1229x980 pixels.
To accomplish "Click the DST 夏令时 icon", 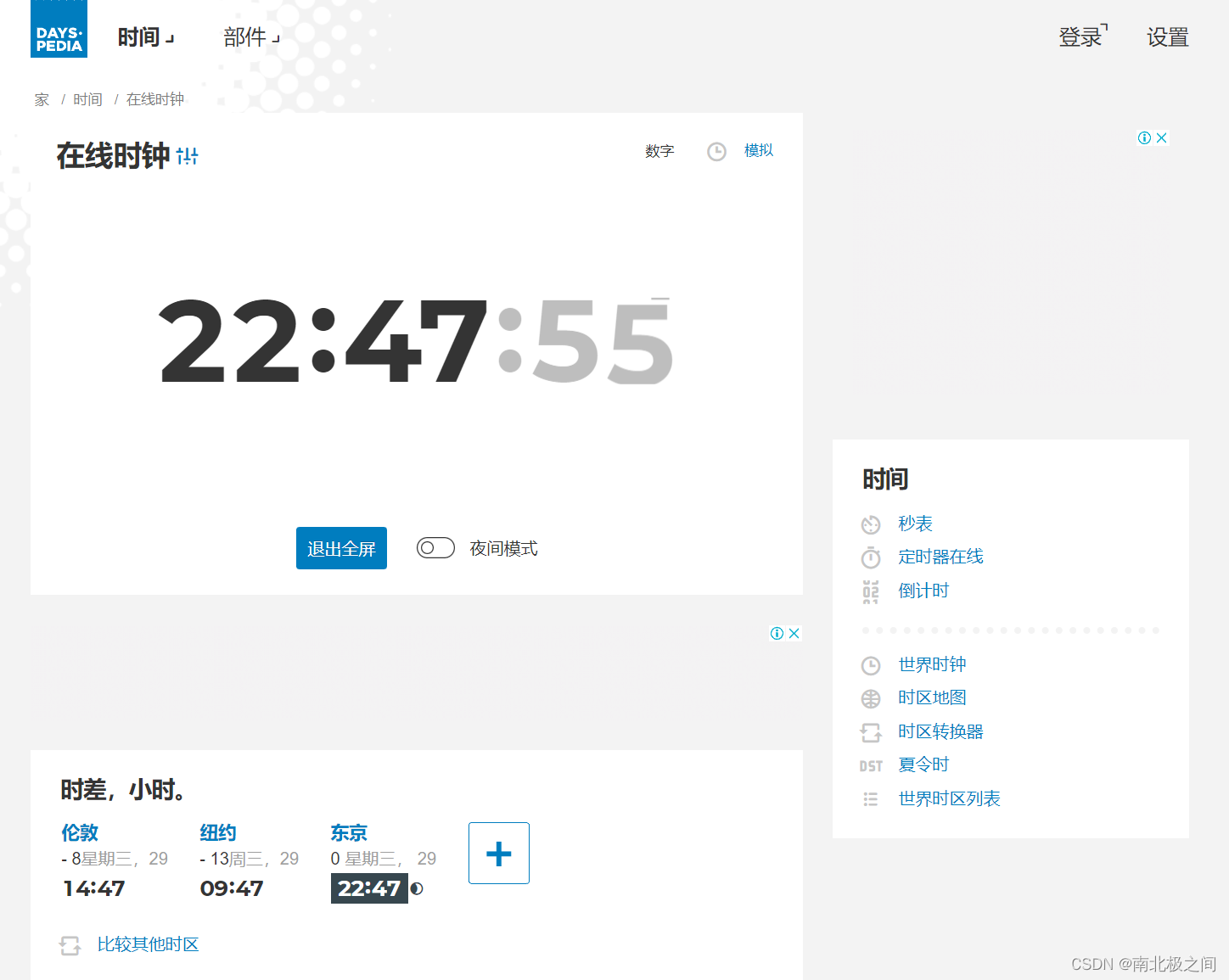I will coord(871,765).
